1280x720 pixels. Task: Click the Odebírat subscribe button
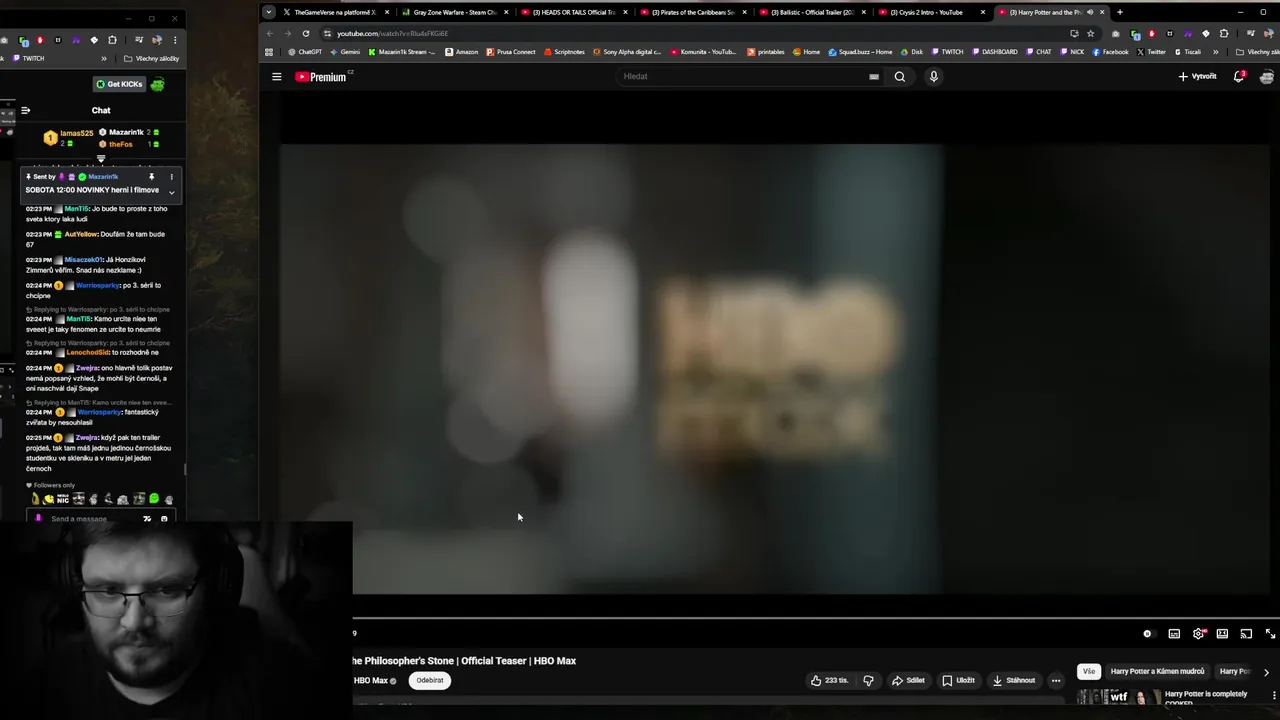430,680
